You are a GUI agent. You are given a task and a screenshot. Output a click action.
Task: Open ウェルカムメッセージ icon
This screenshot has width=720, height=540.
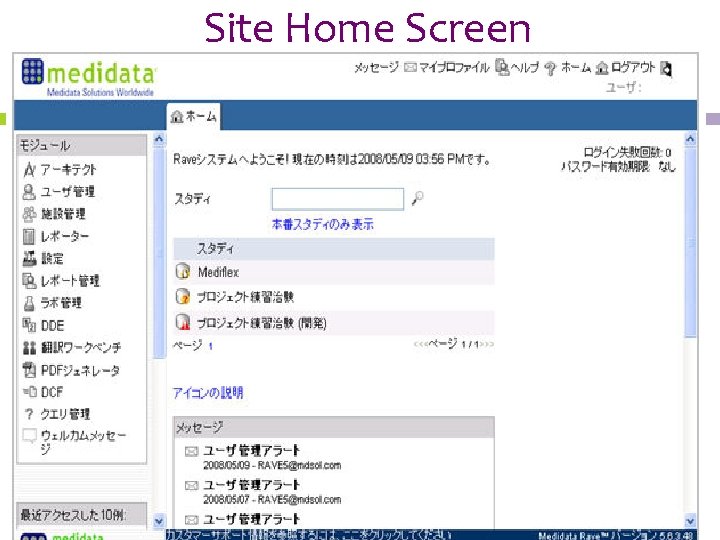pyautogui.click(x=29, y=435)
